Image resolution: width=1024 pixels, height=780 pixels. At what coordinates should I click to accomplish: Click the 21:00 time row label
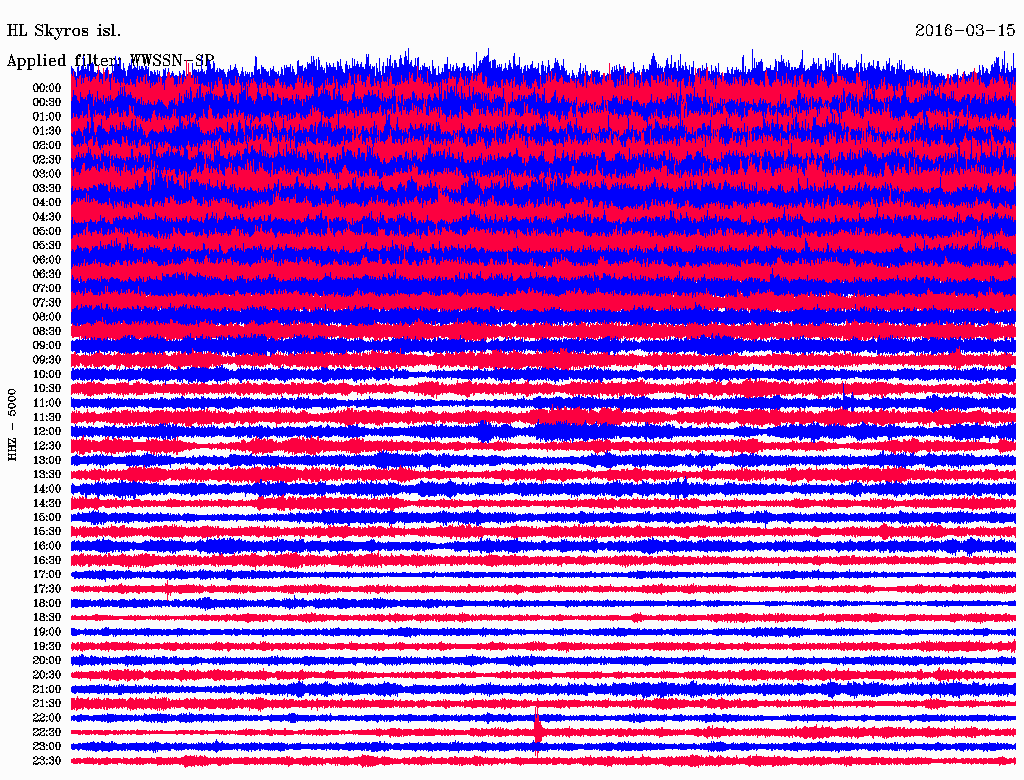tap(47, 689)
